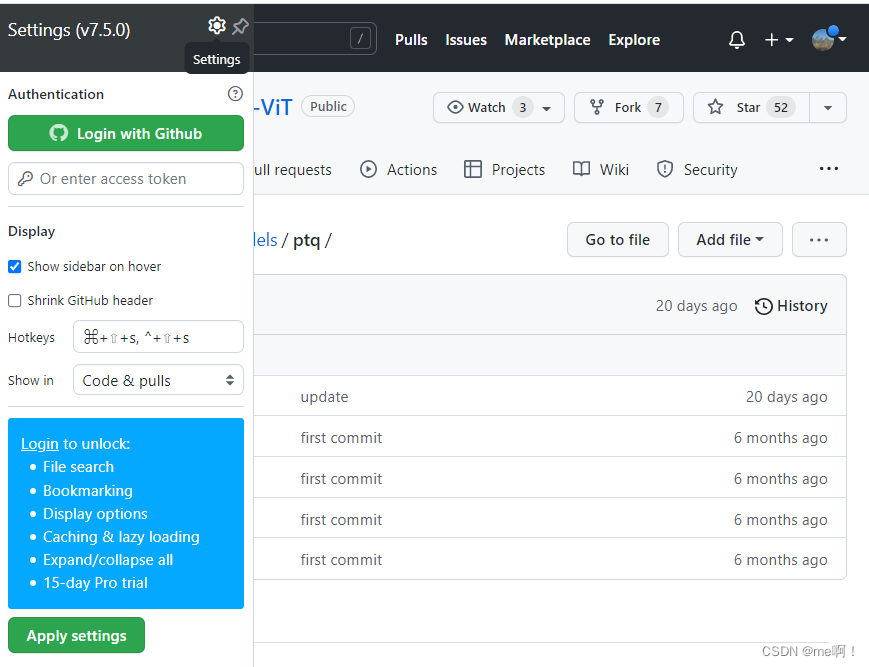Click the Projects table icon
Screen dimensions: 869x667
(473, 169)
